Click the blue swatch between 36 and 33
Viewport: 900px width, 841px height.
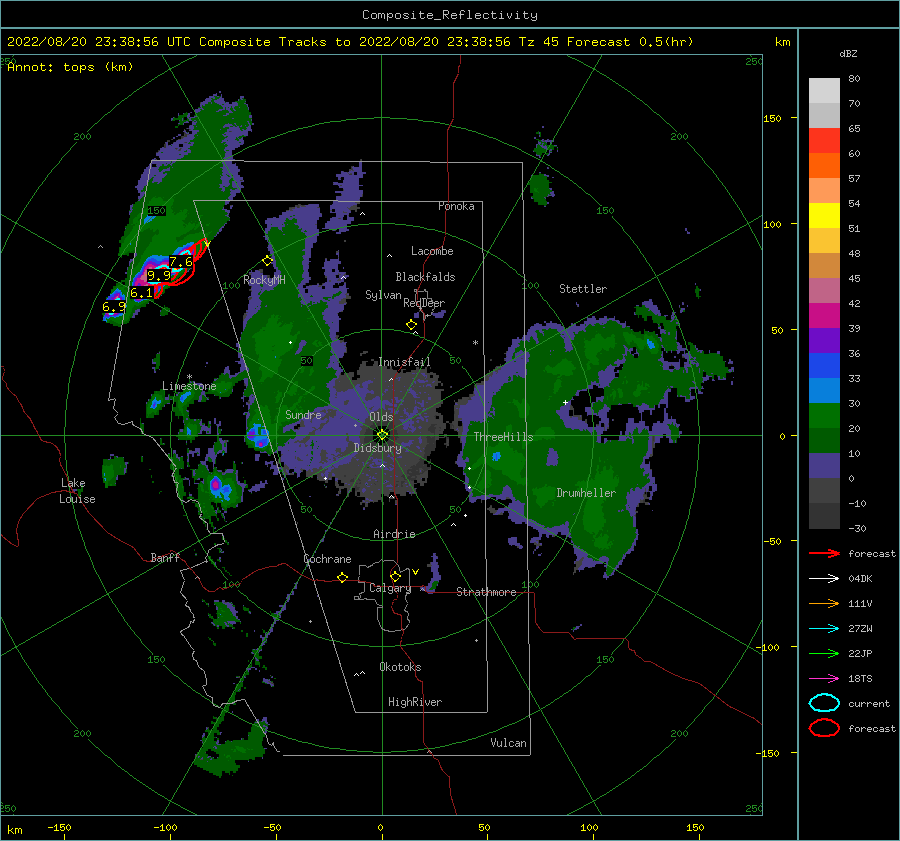click(x=824, y=366)
